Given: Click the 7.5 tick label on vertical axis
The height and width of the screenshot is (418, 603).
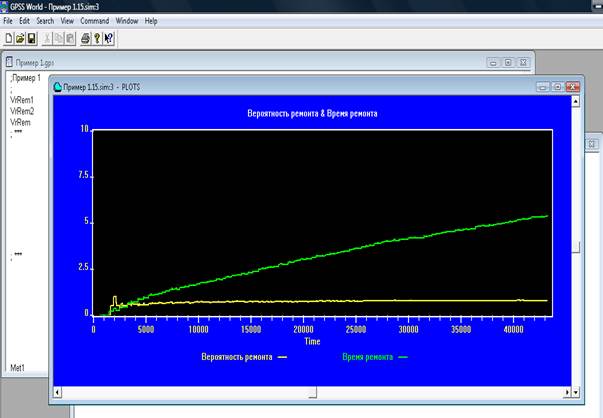Looking at the screenshot, I should coord(83,175).
